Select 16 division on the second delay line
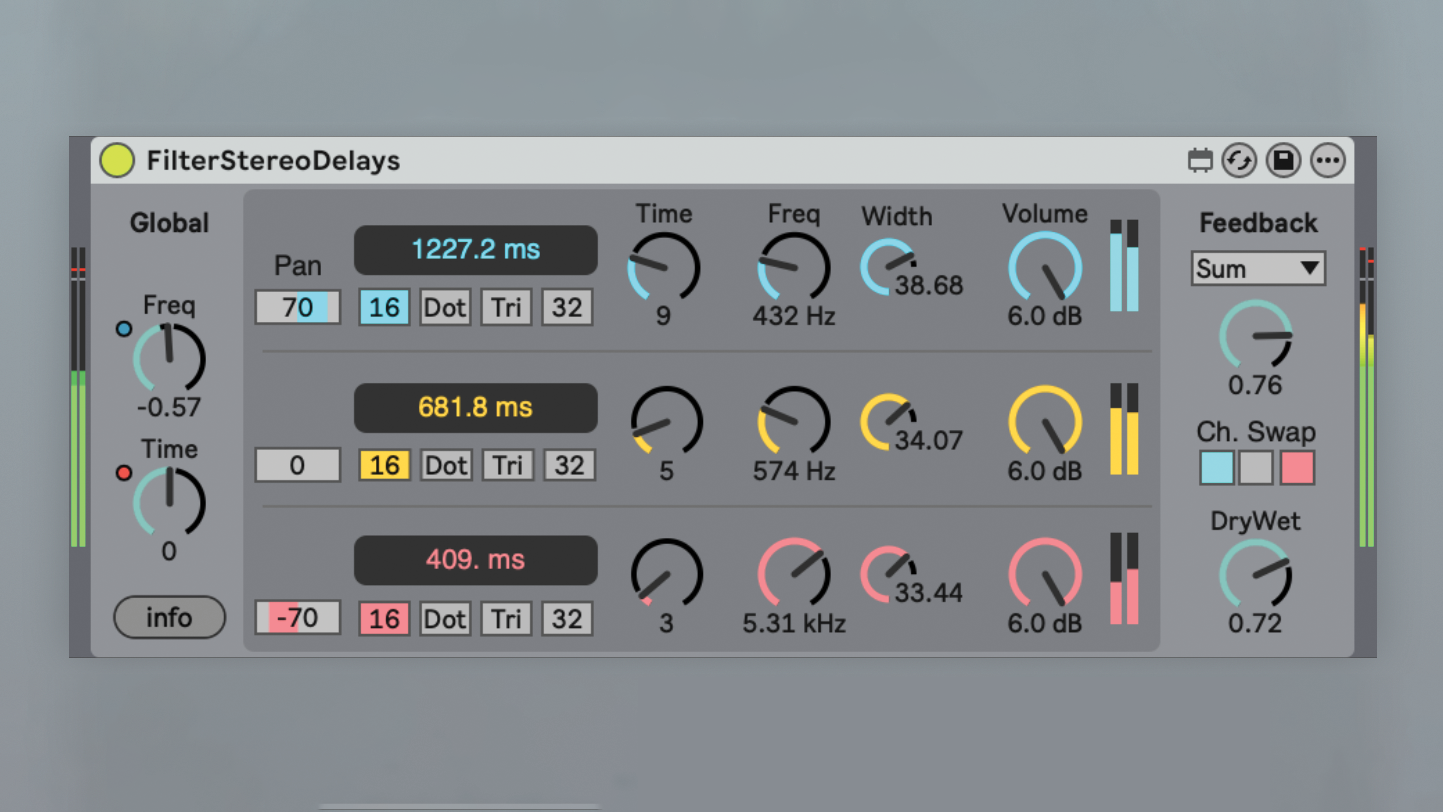Screen dimensions: 1443x812 click(x=384, y=464)
